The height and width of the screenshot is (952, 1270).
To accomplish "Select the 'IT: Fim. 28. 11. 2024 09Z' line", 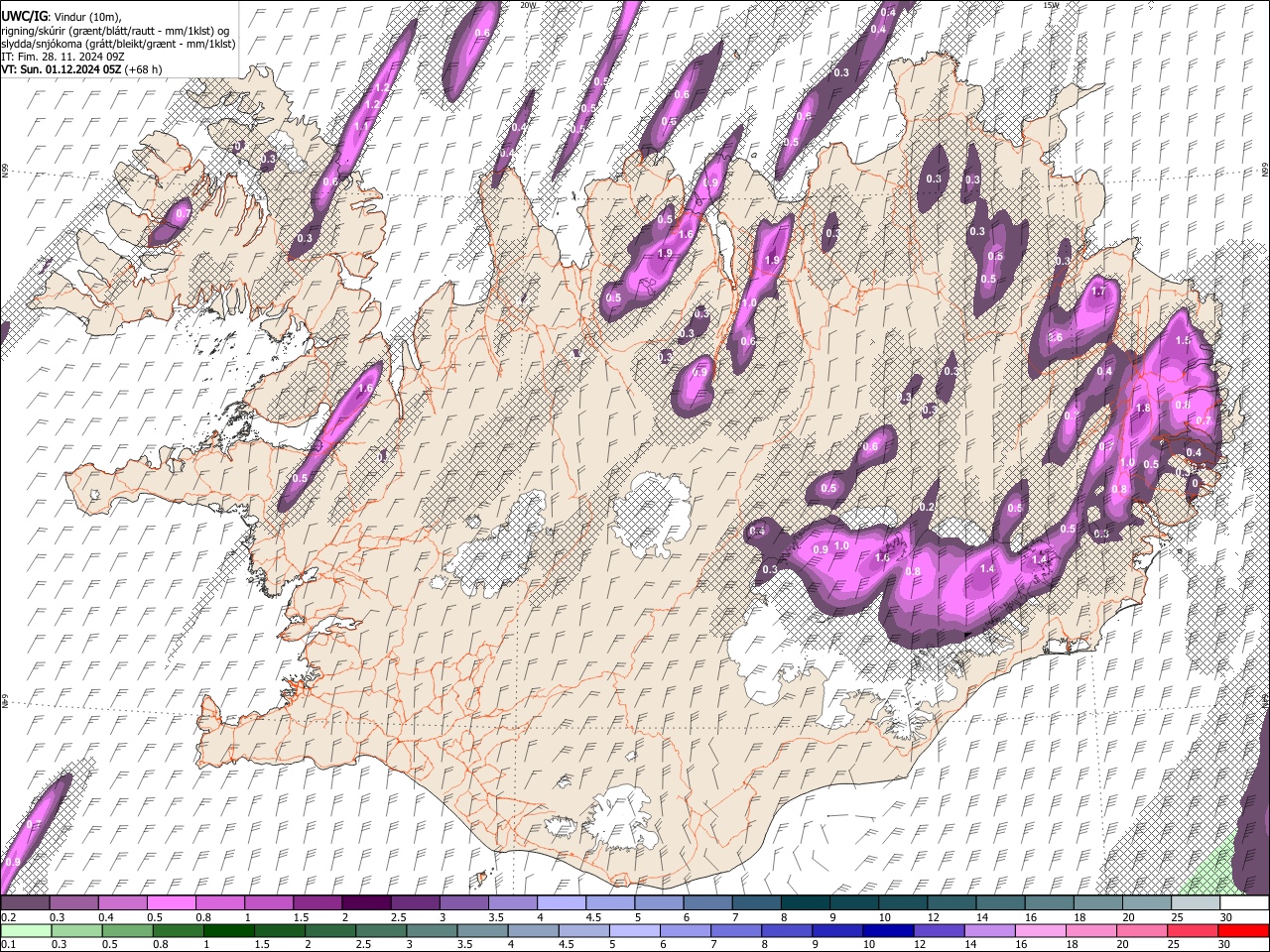I will tap(61, 57).
